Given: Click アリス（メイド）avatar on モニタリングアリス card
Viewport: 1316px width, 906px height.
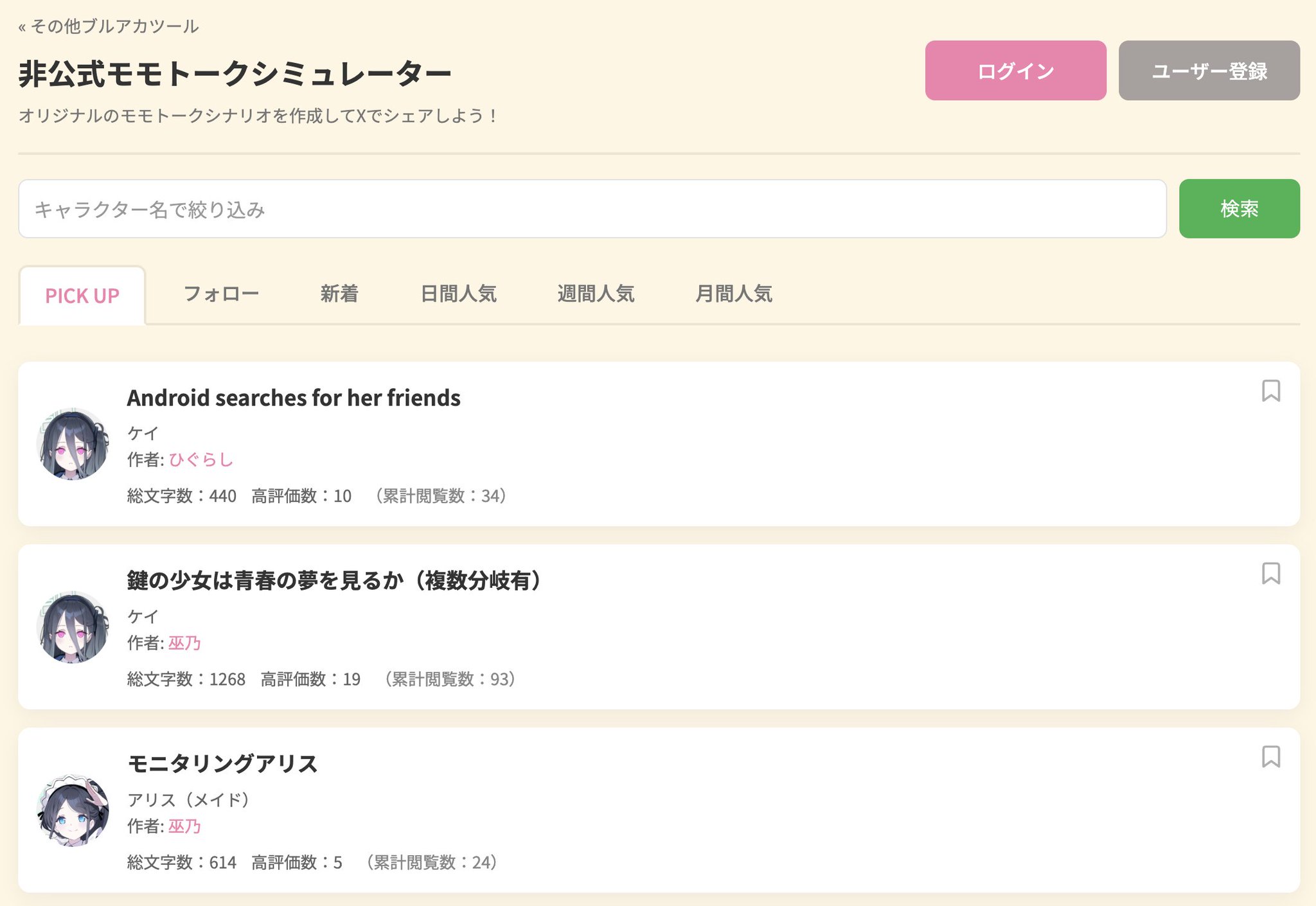Looking at the screenshot, I should click(x=73, y=810).
